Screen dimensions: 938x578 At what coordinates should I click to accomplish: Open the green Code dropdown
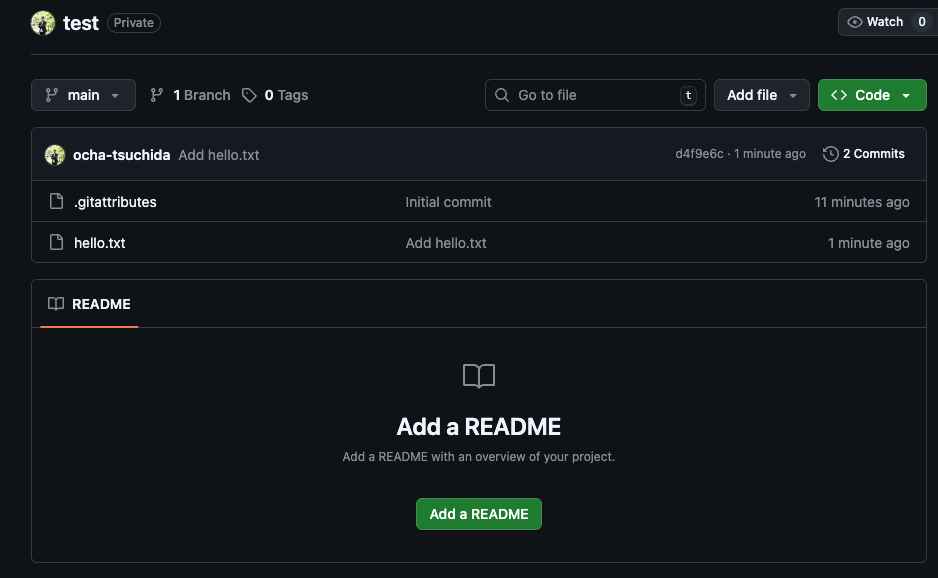click(x=871, y=95)
